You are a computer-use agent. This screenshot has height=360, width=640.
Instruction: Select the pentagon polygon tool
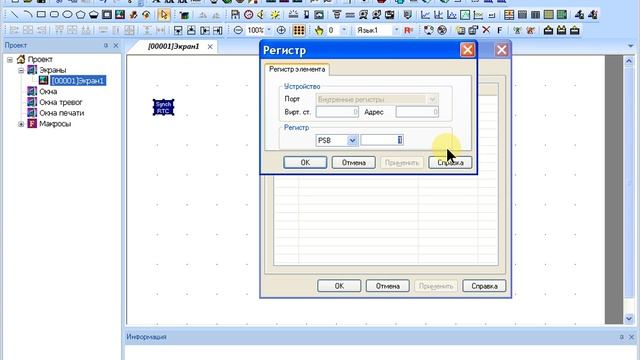[x=80, y=15]
